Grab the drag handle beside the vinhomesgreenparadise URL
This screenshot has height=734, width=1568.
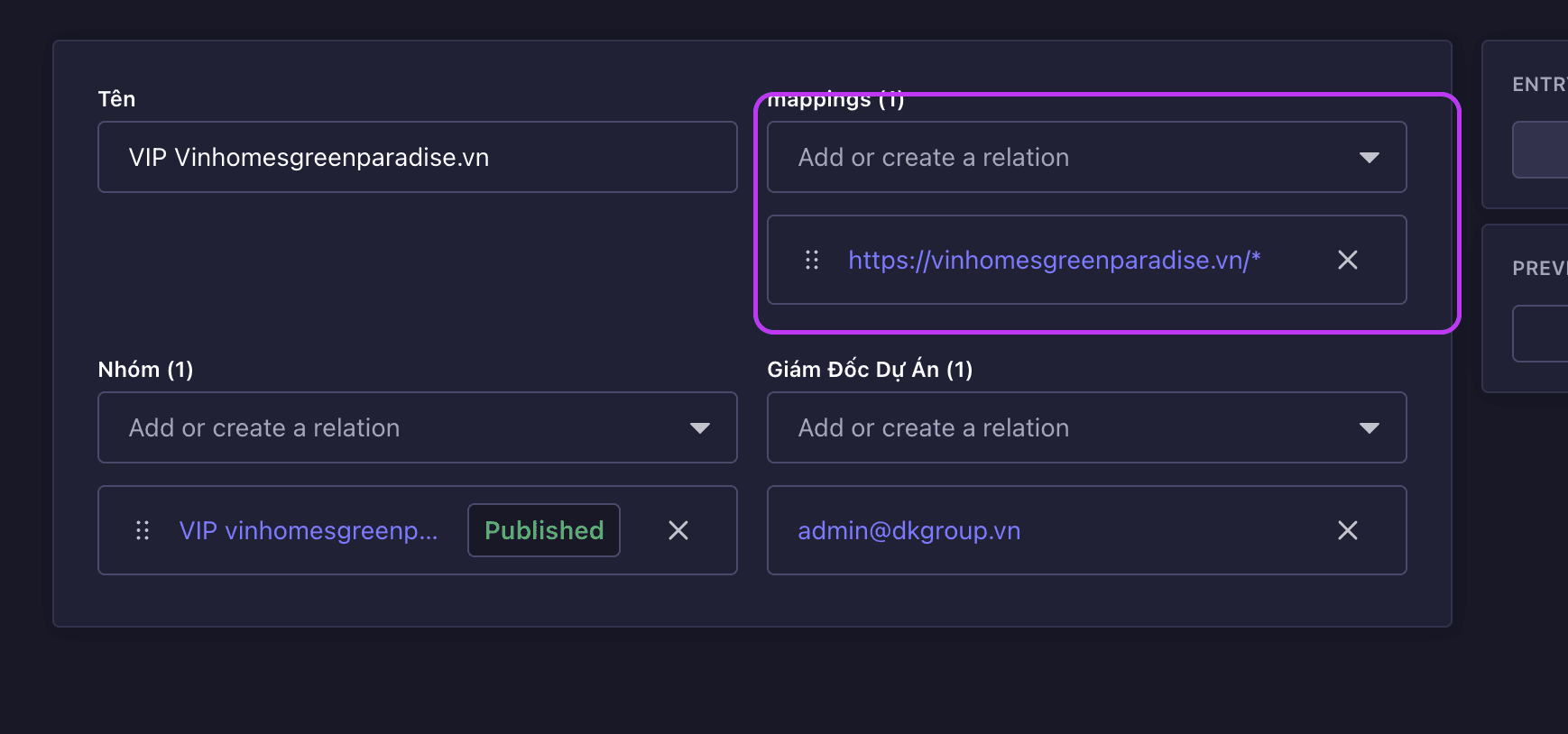(x=812, y=260)
